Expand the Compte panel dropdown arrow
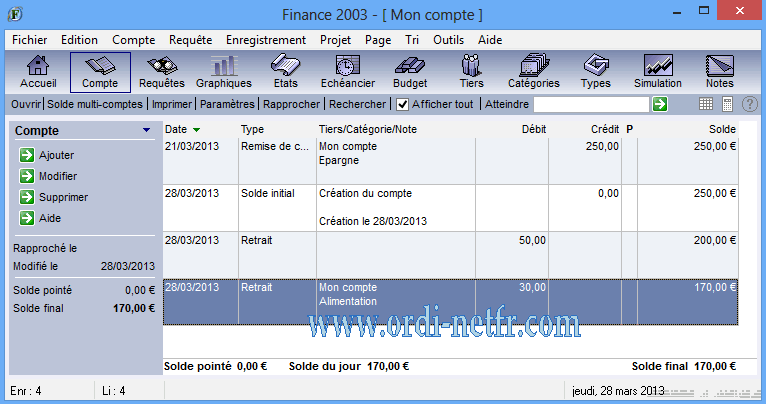This screenshot has height=404, width=766. click(146, 130)
